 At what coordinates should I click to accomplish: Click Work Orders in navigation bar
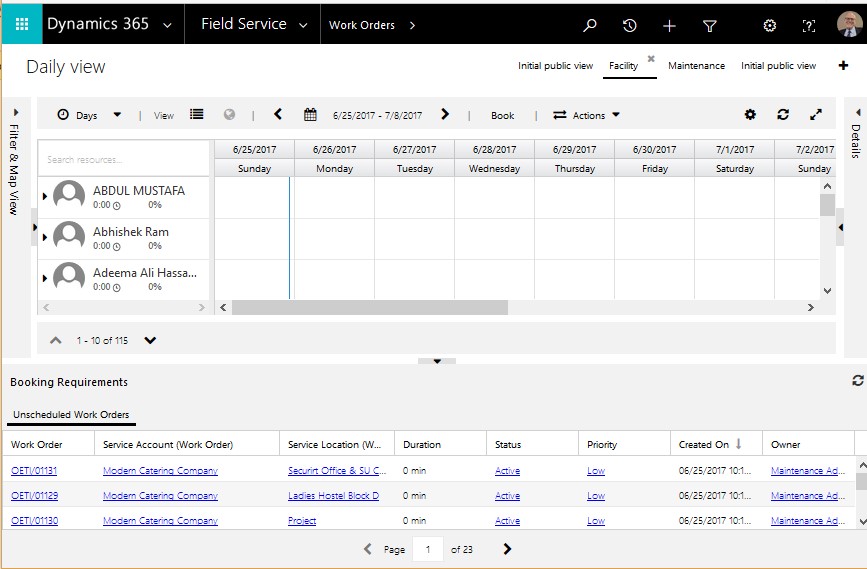pos(362,25)
